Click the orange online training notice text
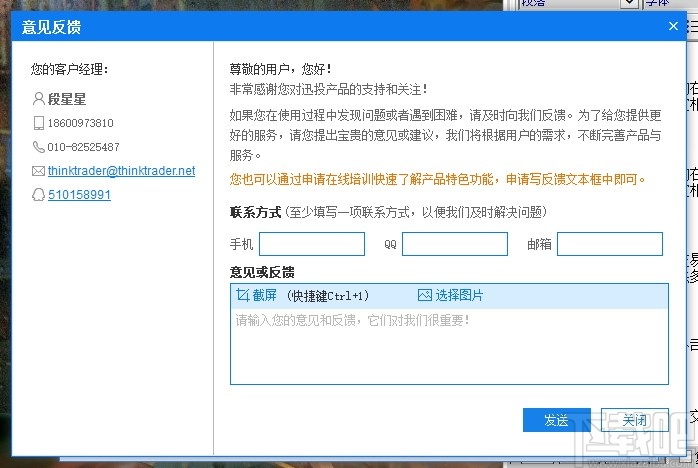 [438, 179]
